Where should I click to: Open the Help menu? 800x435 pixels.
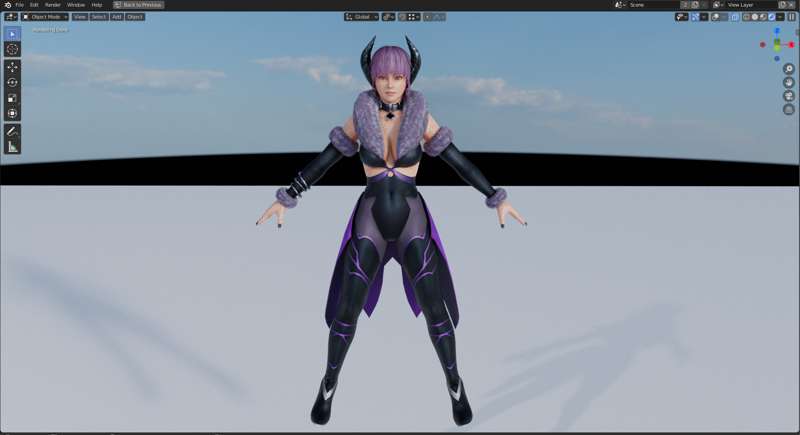[x=97, y=5]
